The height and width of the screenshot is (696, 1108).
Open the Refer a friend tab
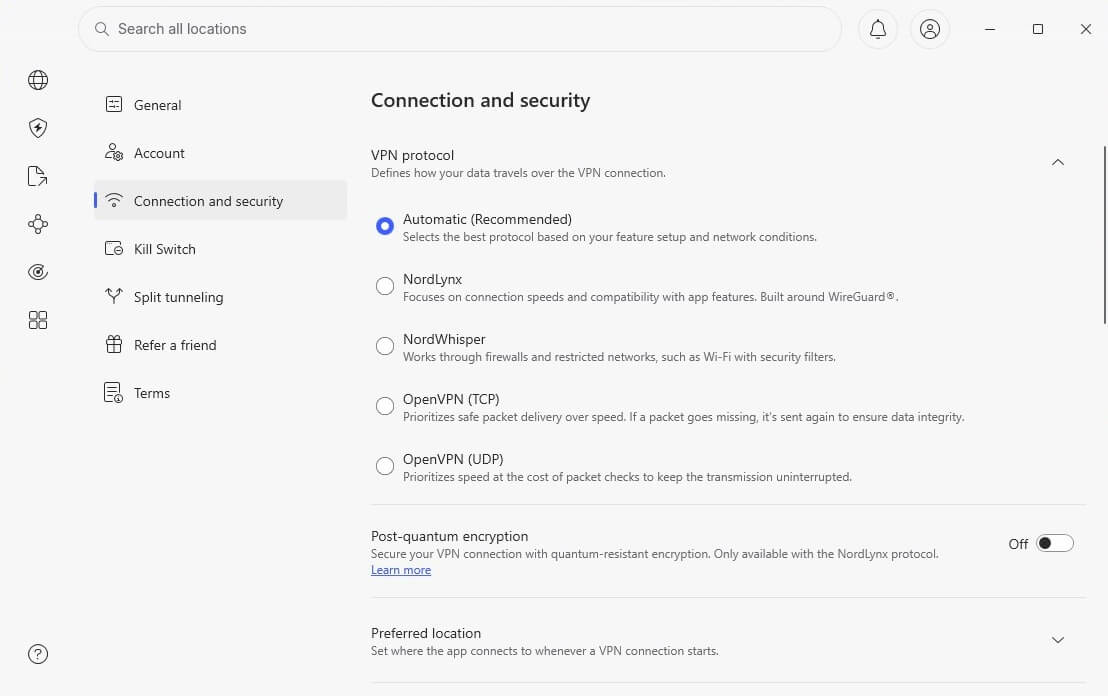pos(220,345)
